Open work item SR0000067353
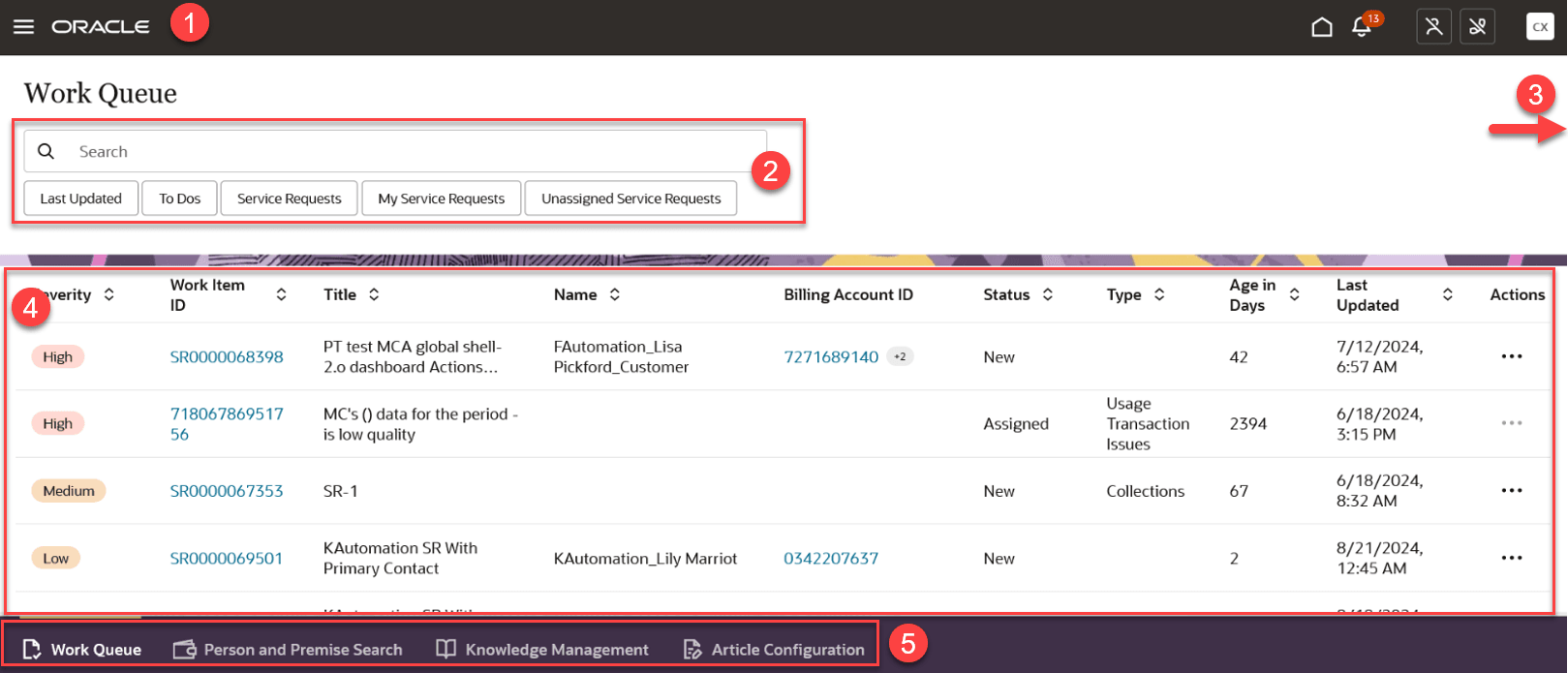Image resolution: width=1568 pixels, height=673 pixels. click(227, 491)
